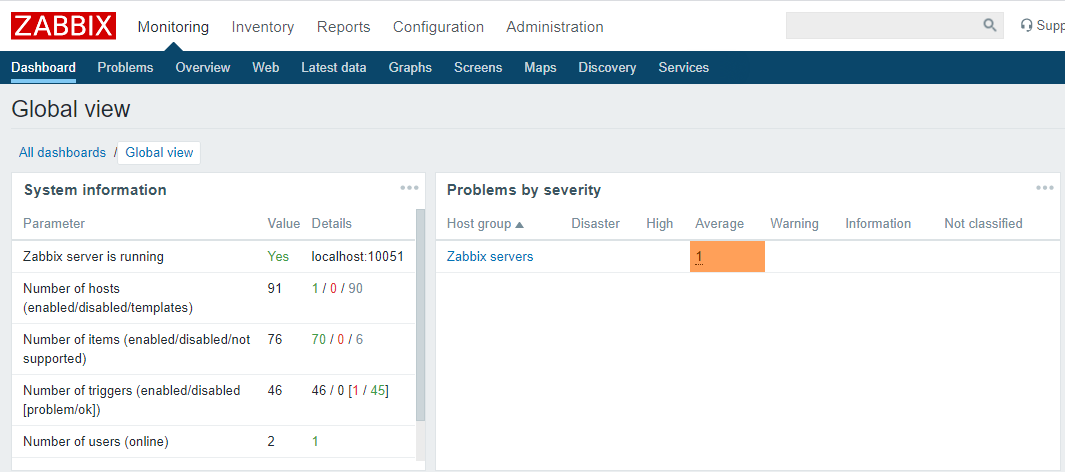
Task: Click the search magnifier icon
Action: [x=989, y=26]
